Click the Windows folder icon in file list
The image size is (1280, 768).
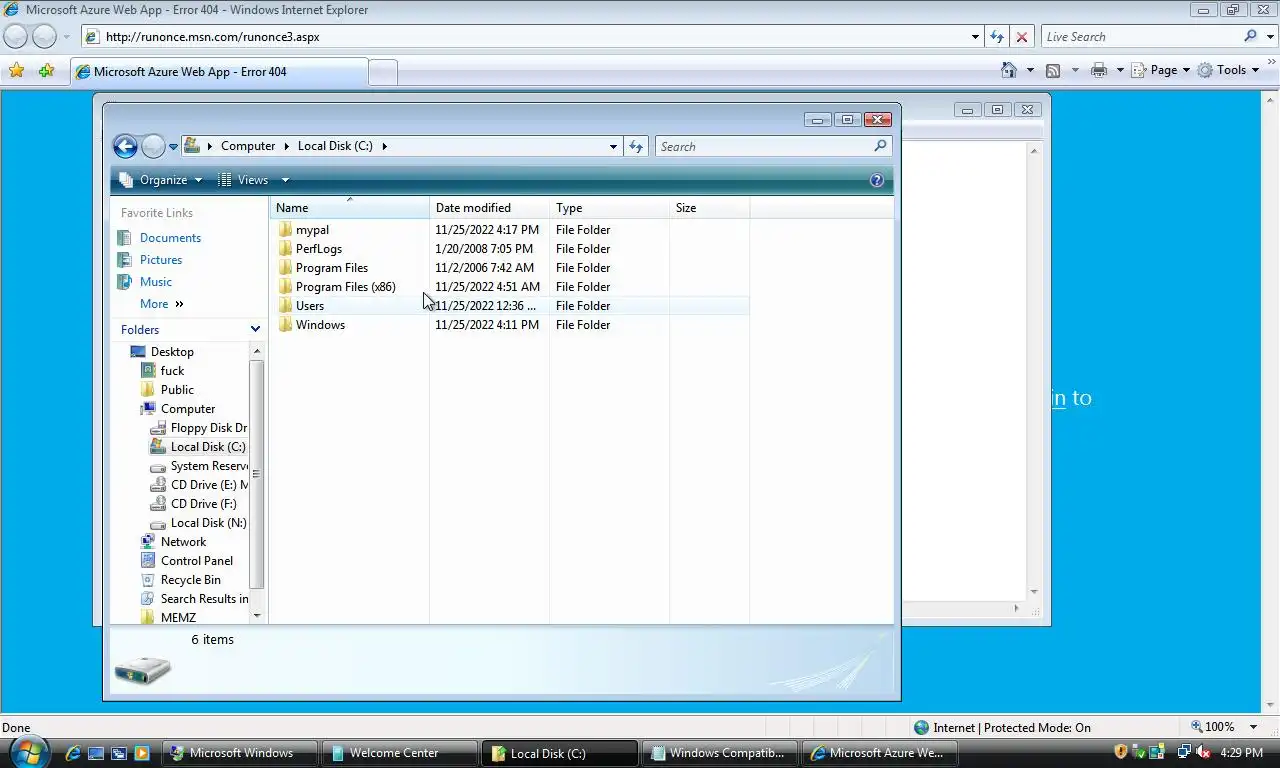tap(285, 325)
